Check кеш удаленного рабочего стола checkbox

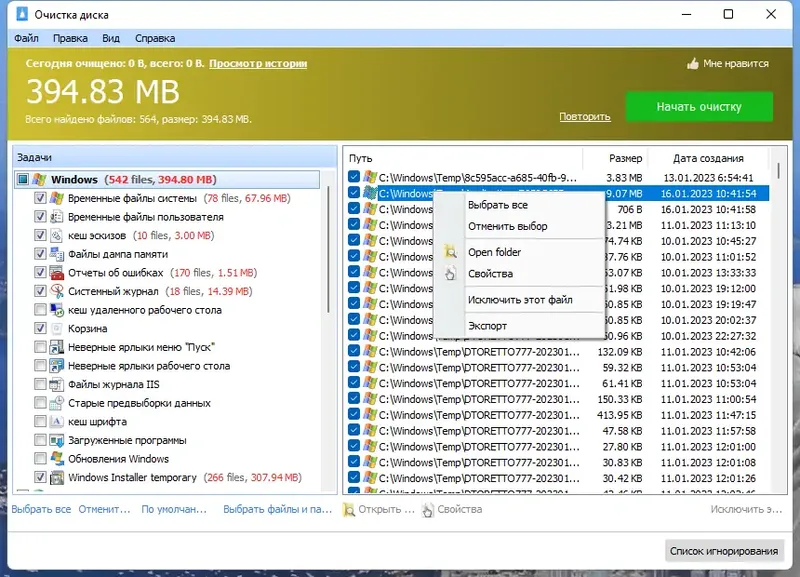40,310
